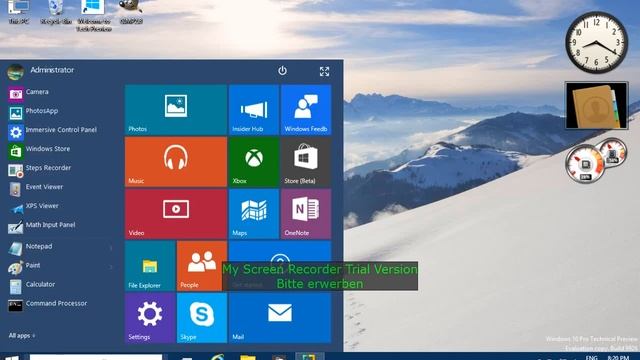Open the Settings tile
The image size is (640, 360).
(150, 318)
